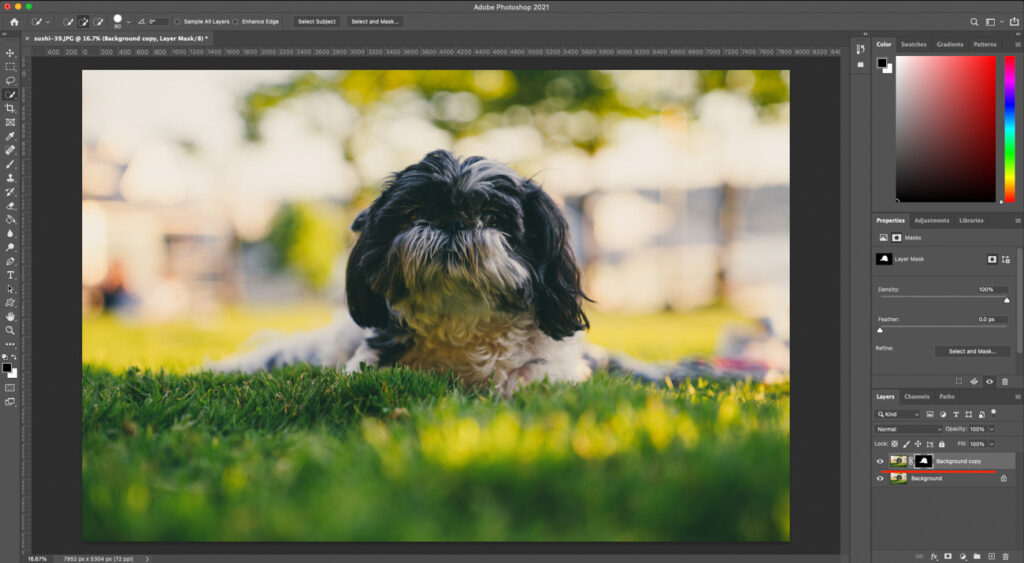Image resolution: width=1024 pixels, height=563 pixels.
Task: Toggle mask visibility eye in Properties panel
Action: tap(989, 381)
